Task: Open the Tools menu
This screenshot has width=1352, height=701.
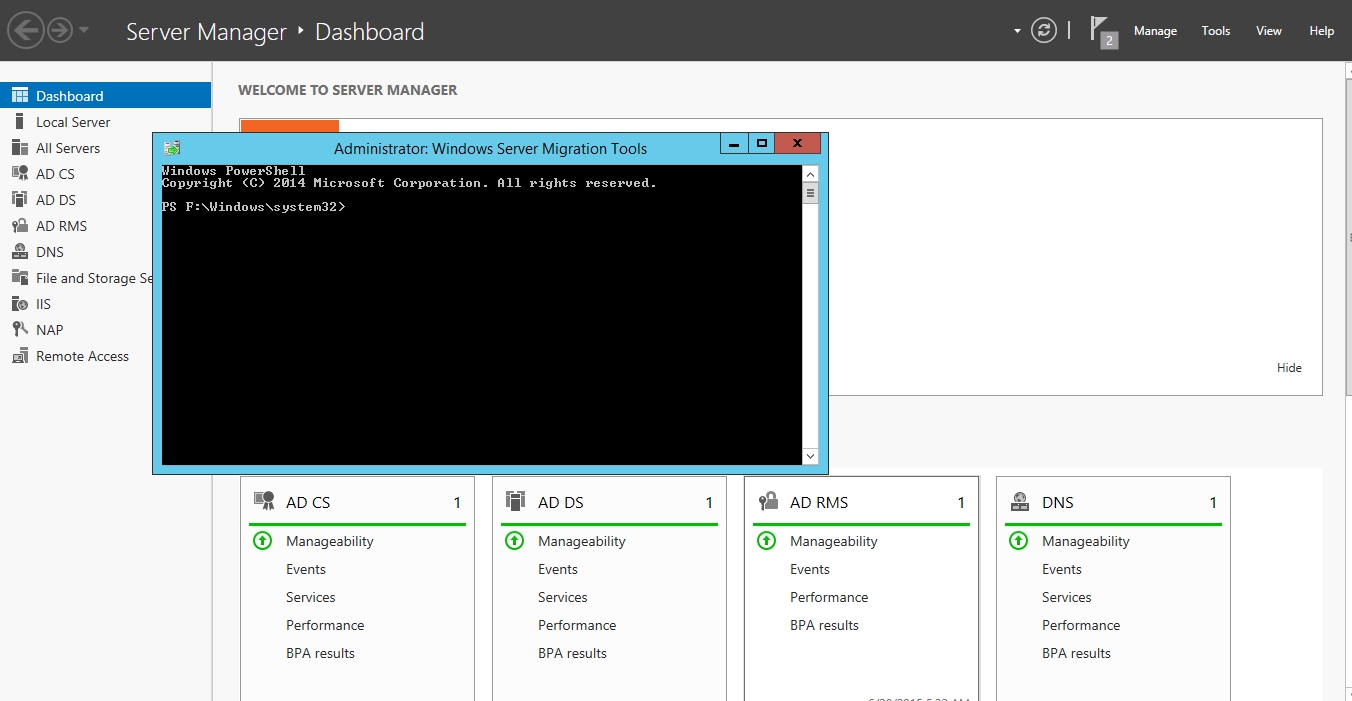Action: [x=1215, y=31]
